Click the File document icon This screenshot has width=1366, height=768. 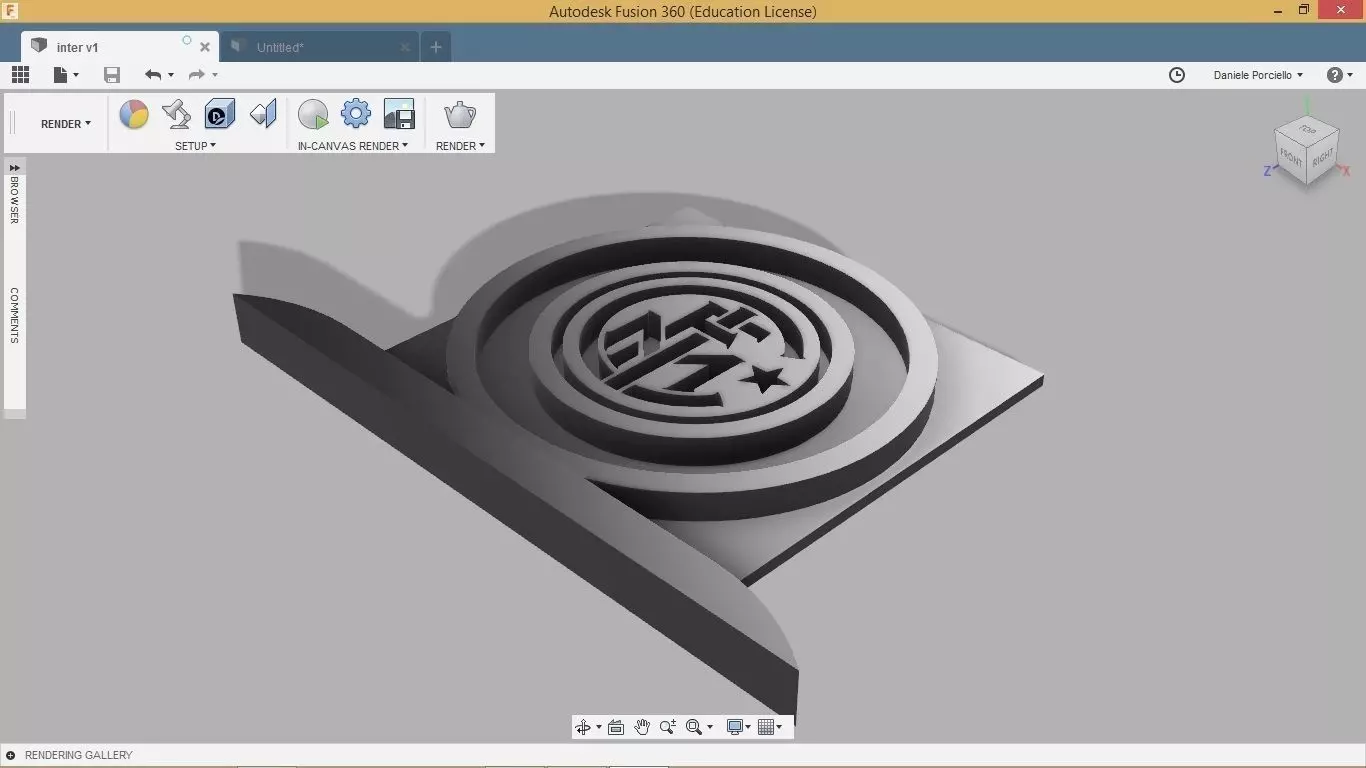tap(61, 75)
